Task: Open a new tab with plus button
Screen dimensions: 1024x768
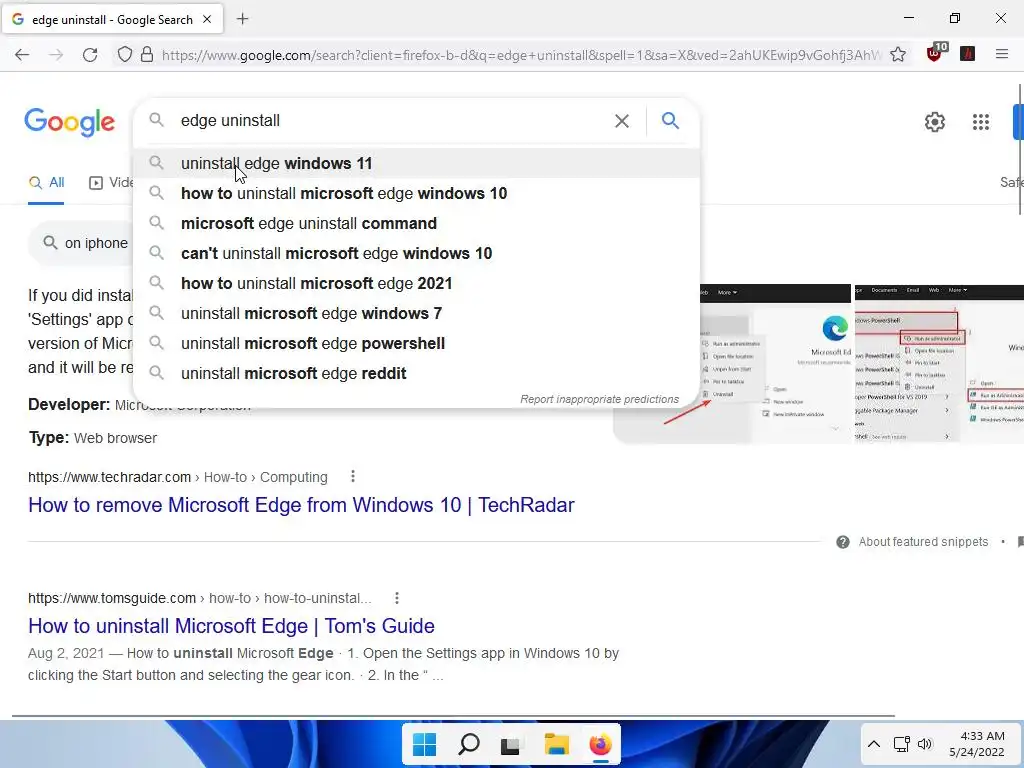Action: (242, 19)
